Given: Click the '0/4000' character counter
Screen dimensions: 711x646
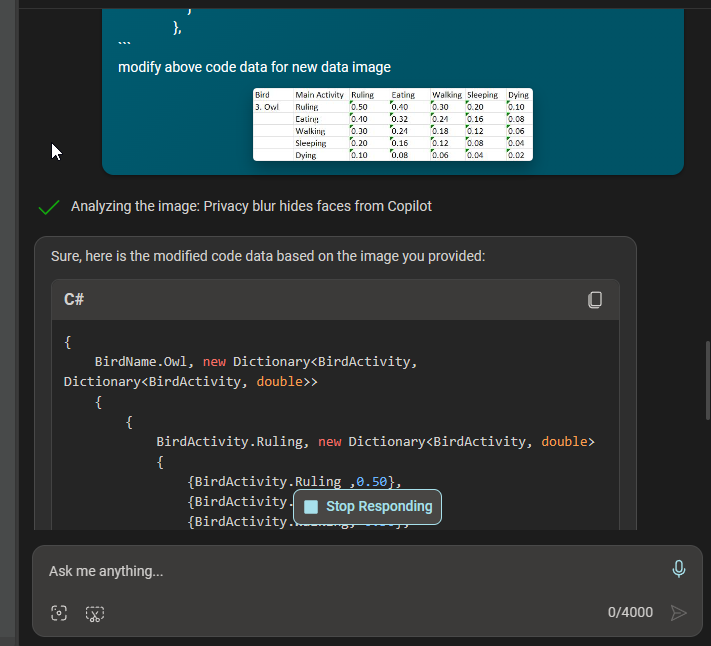Looking at the screenshot, I should pyautogui.click(x=630, y=612).
